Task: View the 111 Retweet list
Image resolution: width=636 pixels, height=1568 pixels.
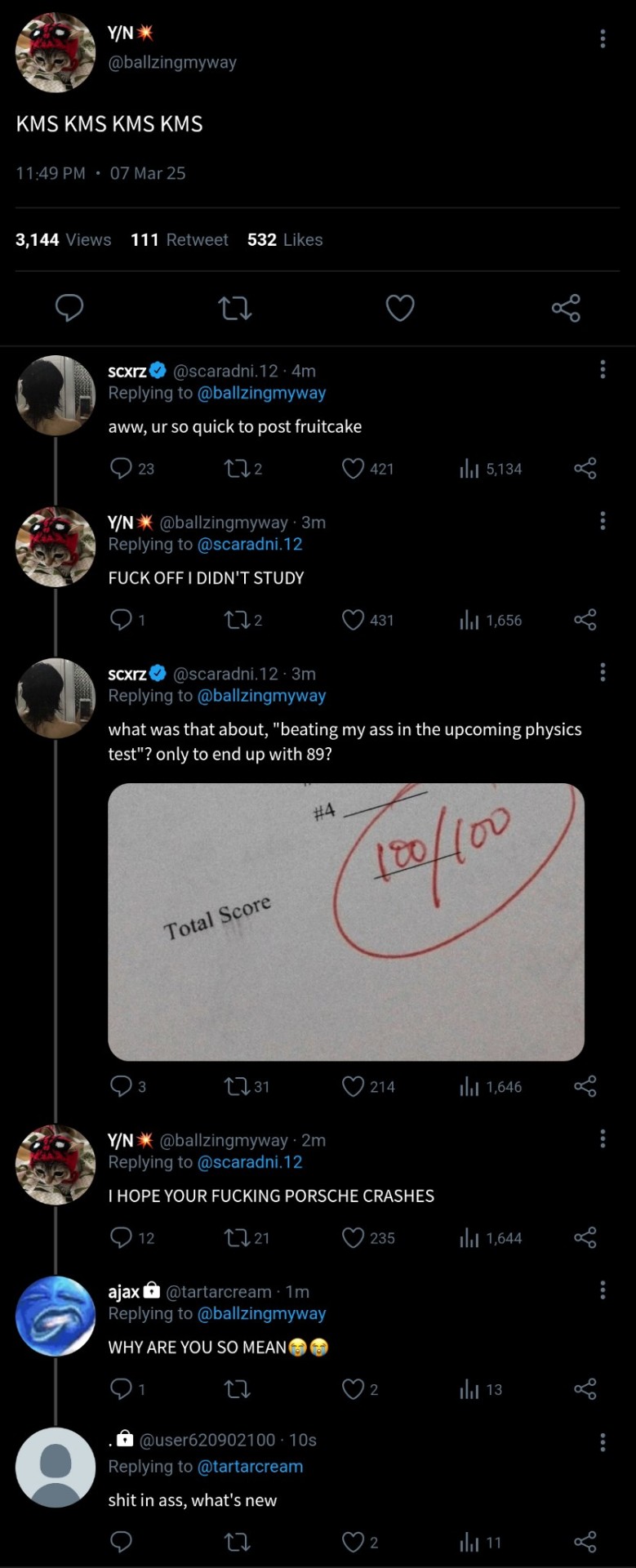Action: point(180,240)
